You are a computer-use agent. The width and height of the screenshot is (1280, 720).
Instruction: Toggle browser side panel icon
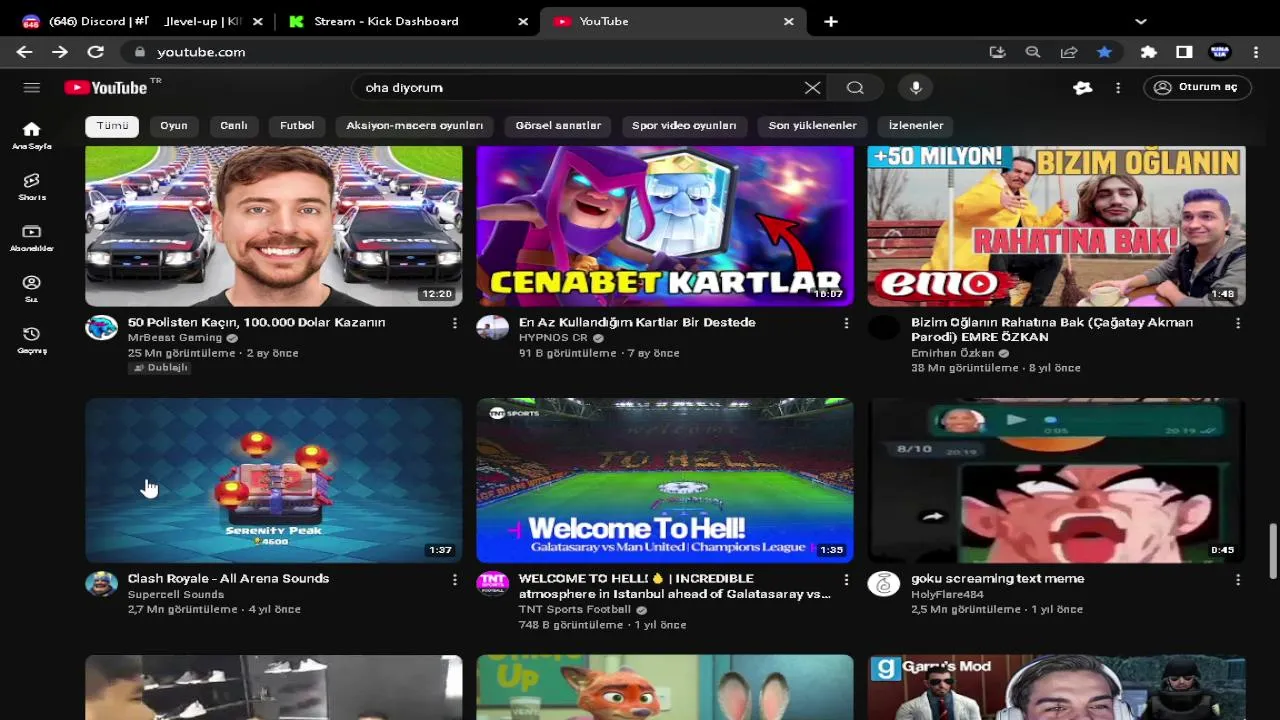point(1184,52)
